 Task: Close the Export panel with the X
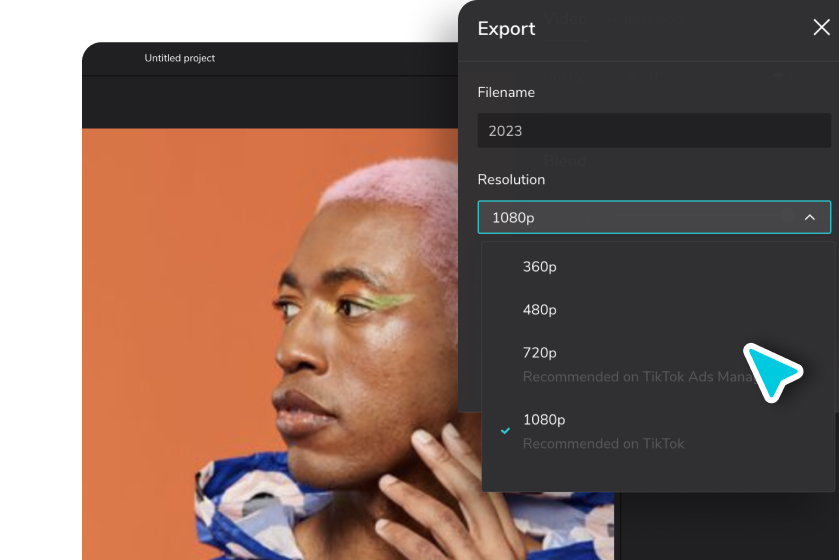pyautogui.click(x=821, y=28)
